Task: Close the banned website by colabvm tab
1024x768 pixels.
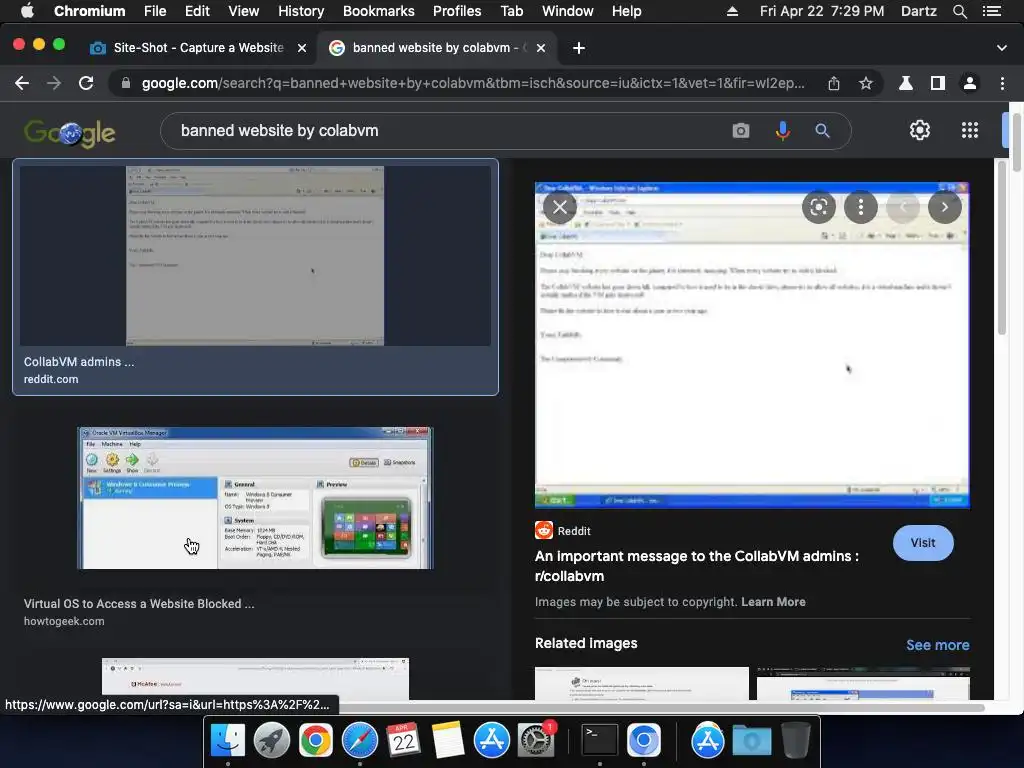Action: click(541, 48)
